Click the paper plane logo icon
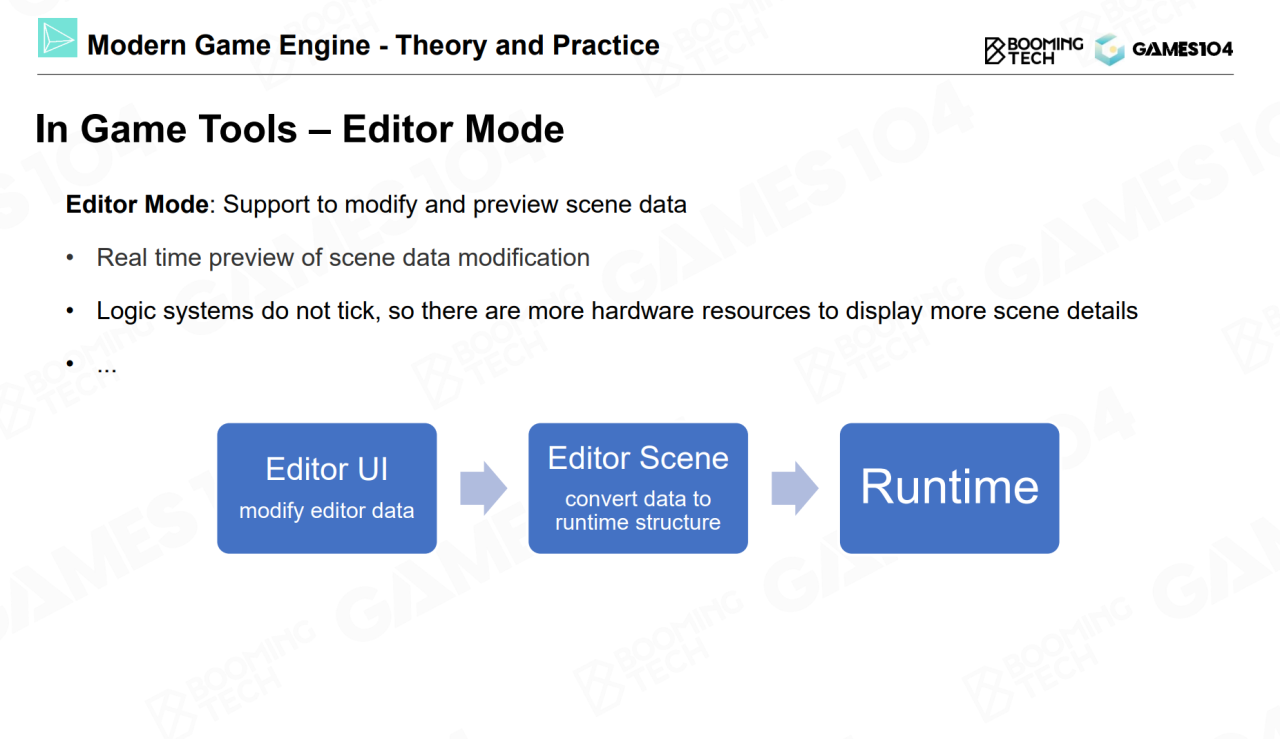1280x739 pixels. 57,38
